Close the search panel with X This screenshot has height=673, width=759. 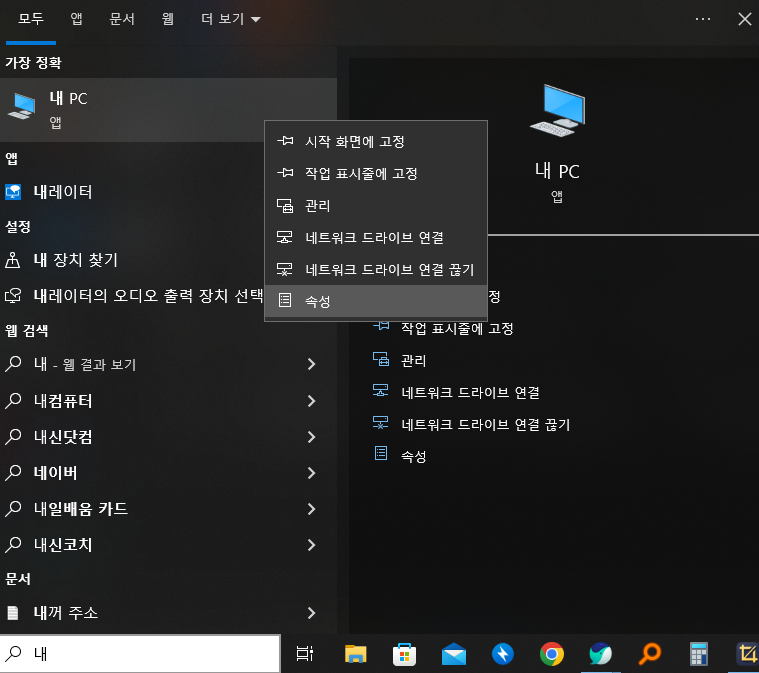click(x=744, y=19)
